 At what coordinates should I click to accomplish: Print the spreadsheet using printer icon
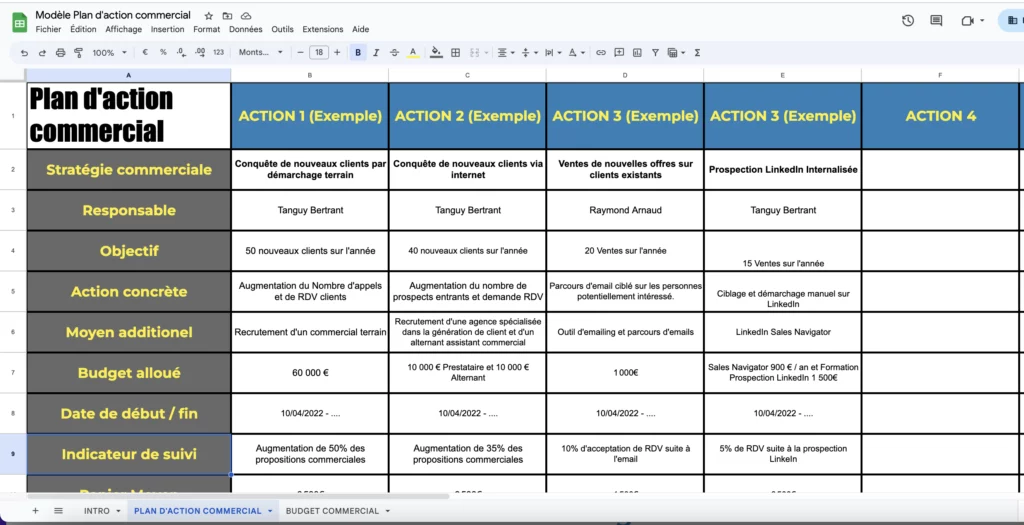click(x=61, y=53)
